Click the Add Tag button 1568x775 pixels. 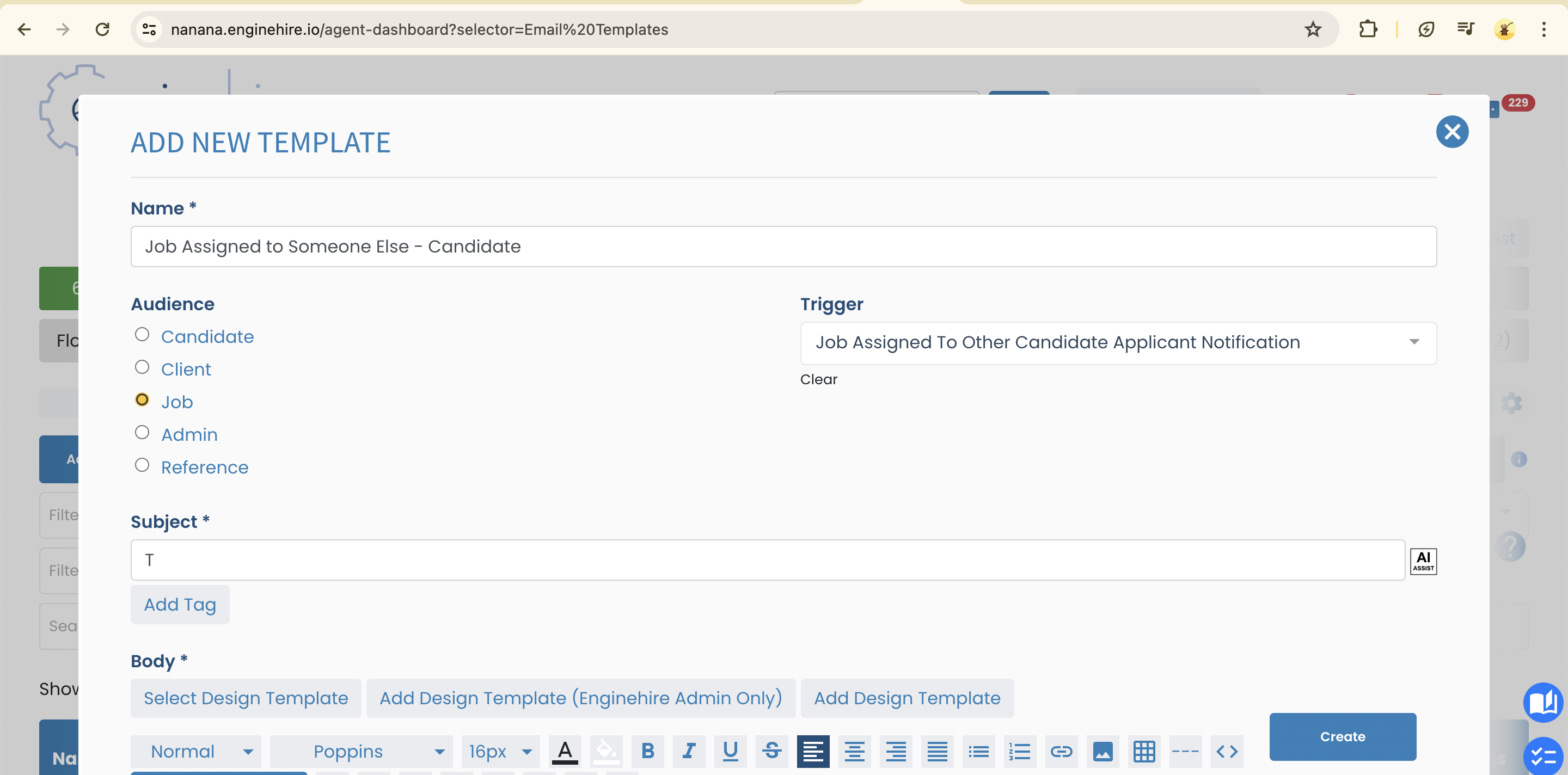180,605
